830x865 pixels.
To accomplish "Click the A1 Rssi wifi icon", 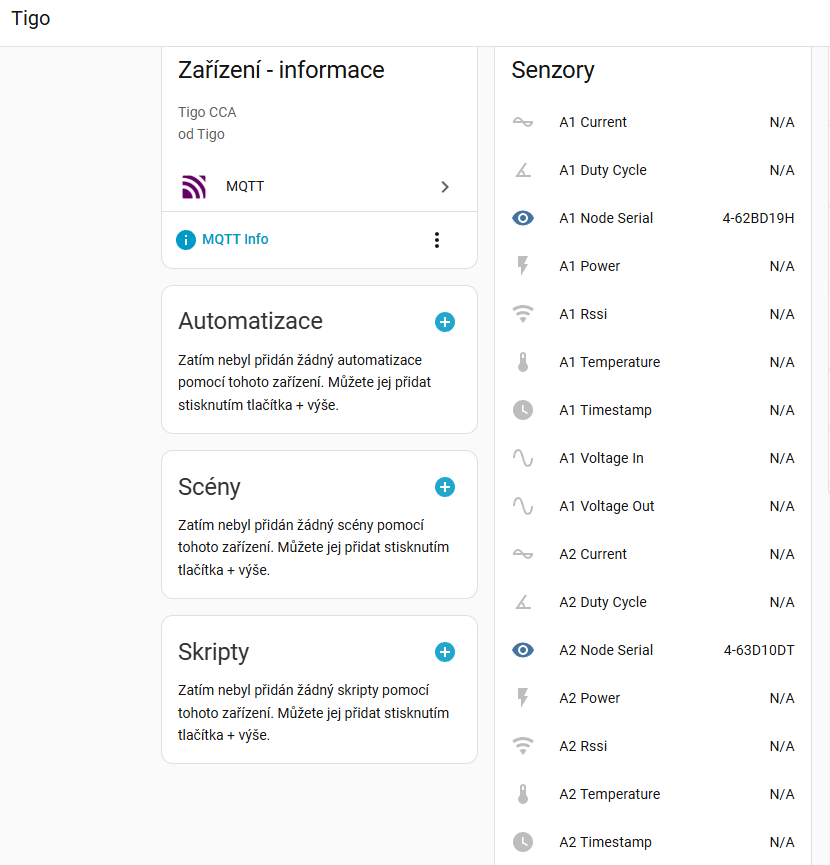I will coord(523,314).
